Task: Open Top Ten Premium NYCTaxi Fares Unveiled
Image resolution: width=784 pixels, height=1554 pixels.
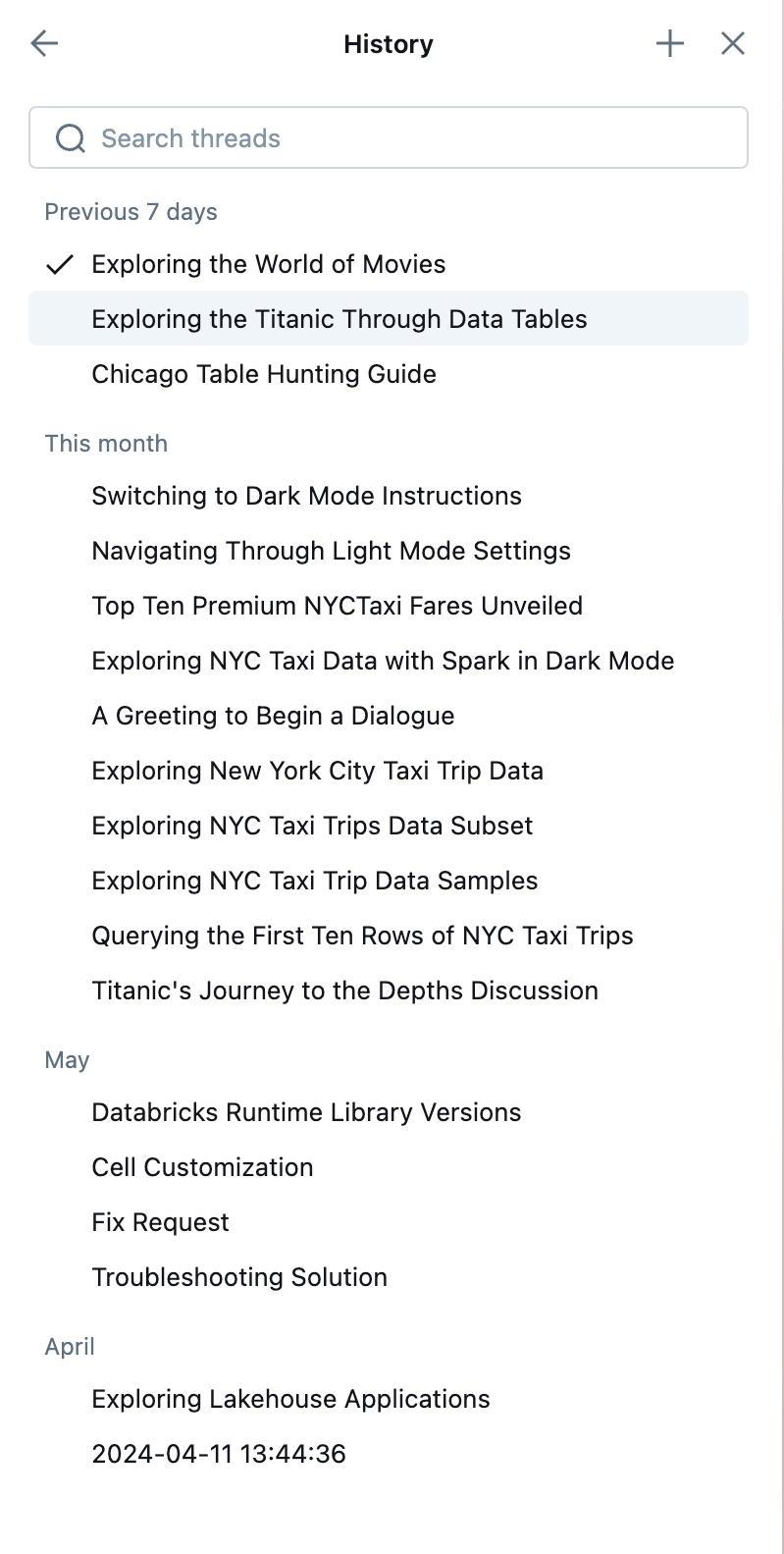Action: click(337, 606)
